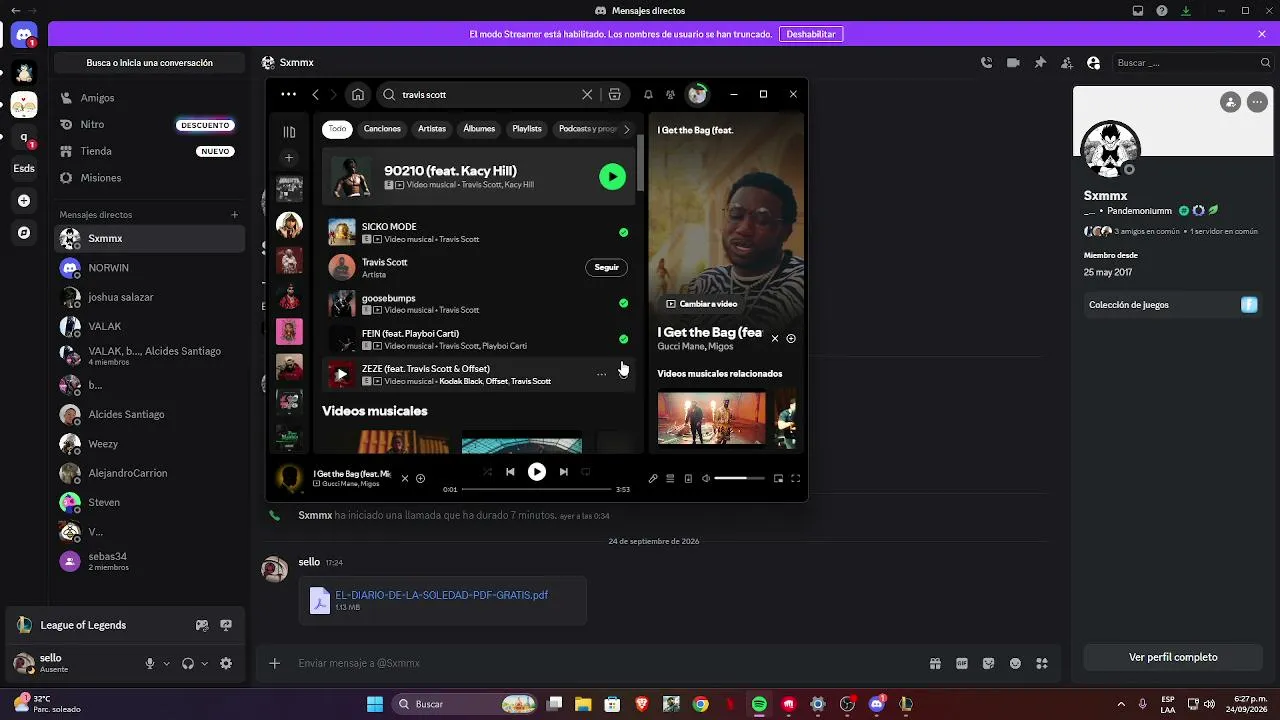Follow Travis Scott with Seguir button
The height and width of the screenshot is (720, 1280).
pos(606,267)
